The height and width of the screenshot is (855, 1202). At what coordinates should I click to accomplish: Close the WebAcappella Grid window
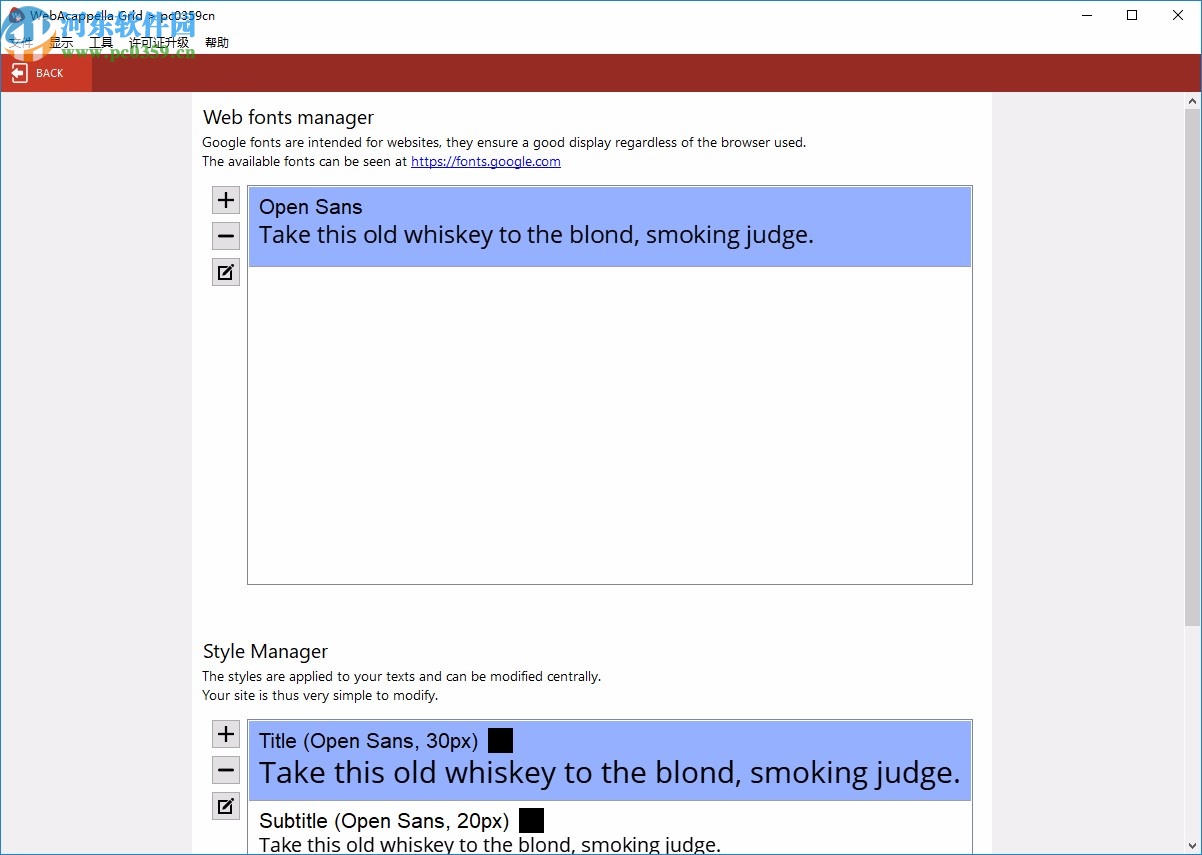[x=1178, y=15]
